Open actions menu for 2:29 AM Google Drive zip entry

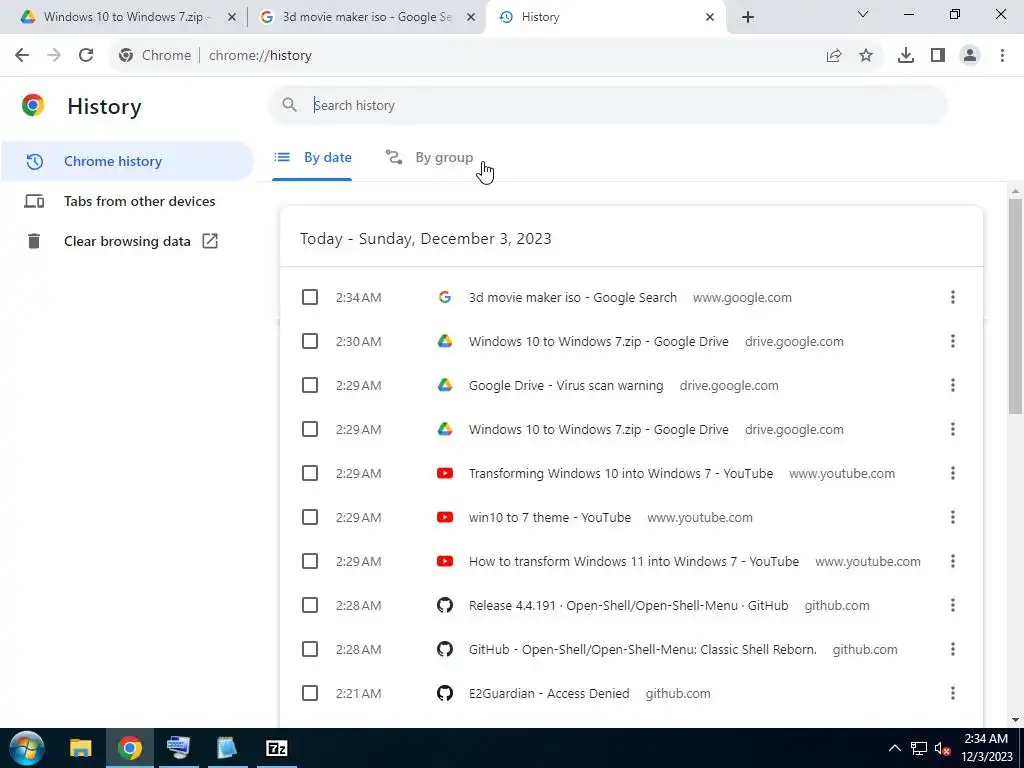point(953,429)
